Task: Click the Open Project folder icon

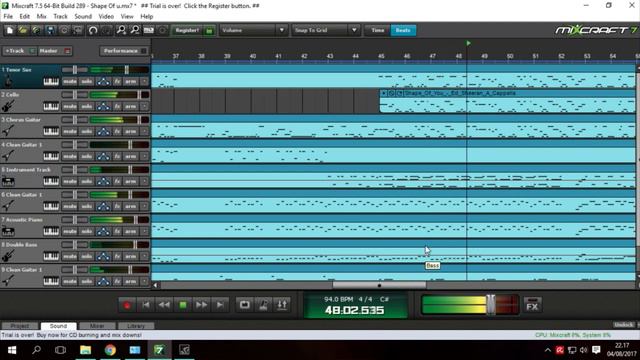Action: tap(23, 30)
